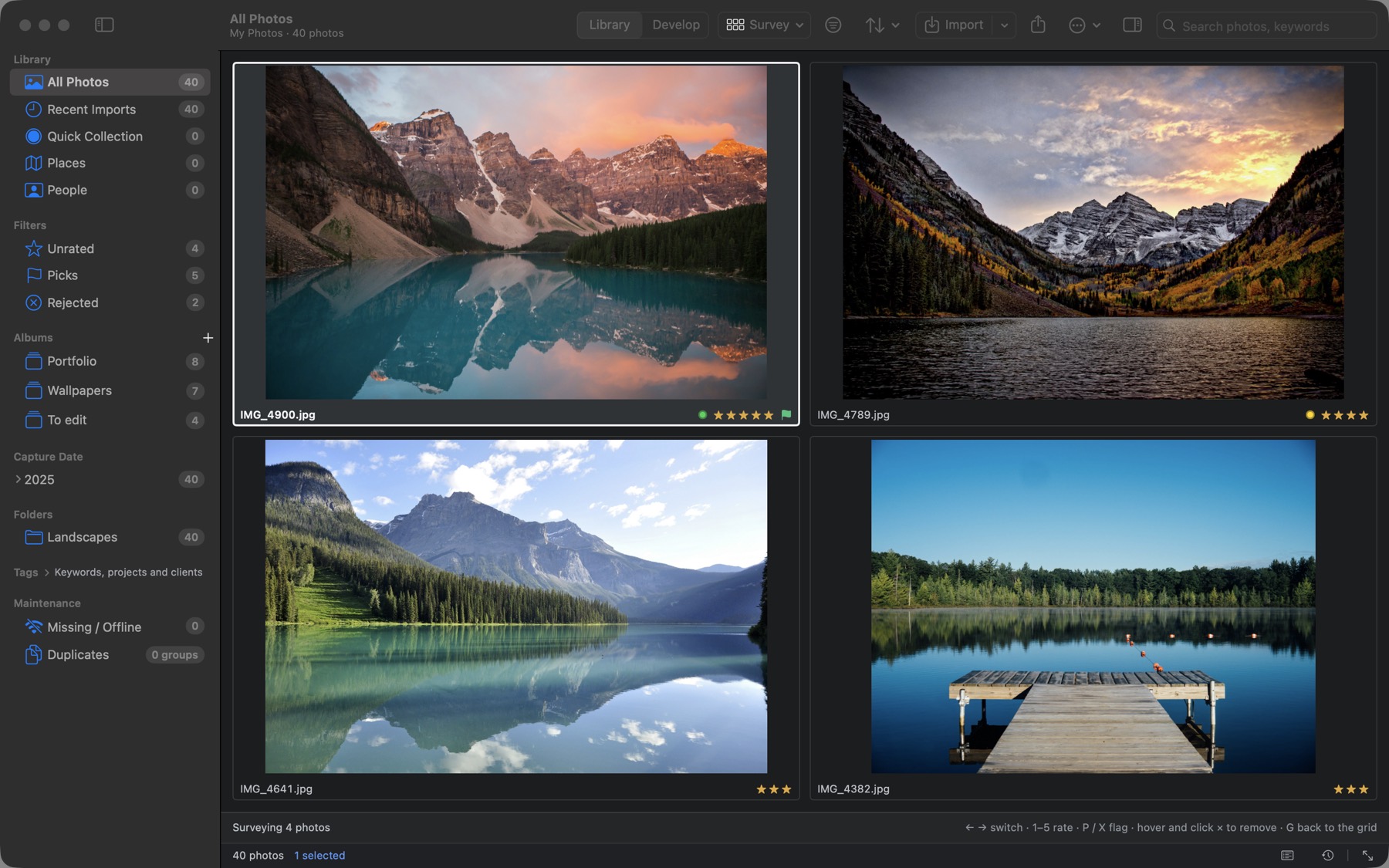This screenshot has height=868, width=1389.
Task: Toggle the sidebar visibility icon
Action: tap(104, 25)
